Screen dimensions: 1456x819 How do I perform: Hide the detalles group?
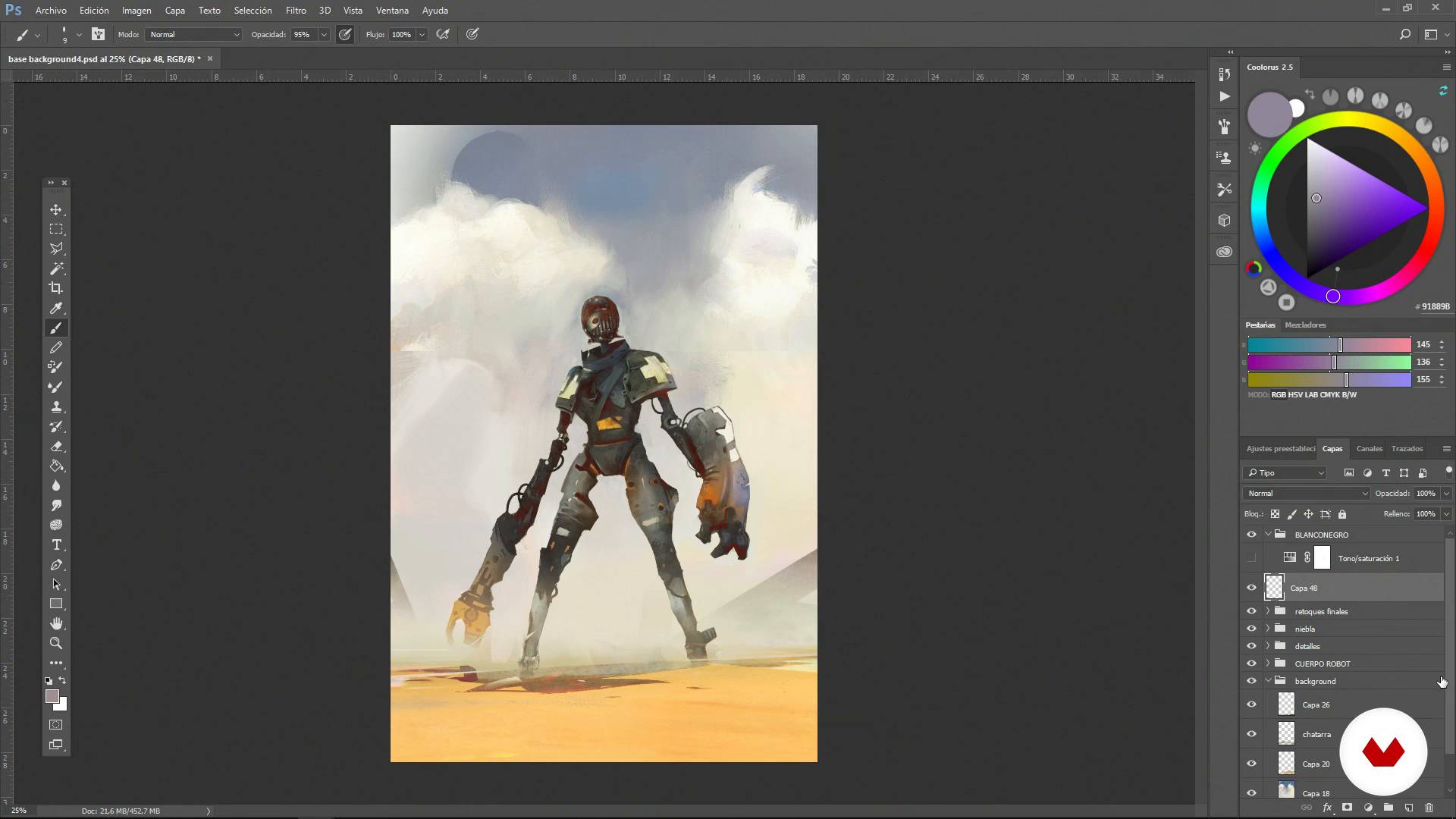click(1251, 646)
